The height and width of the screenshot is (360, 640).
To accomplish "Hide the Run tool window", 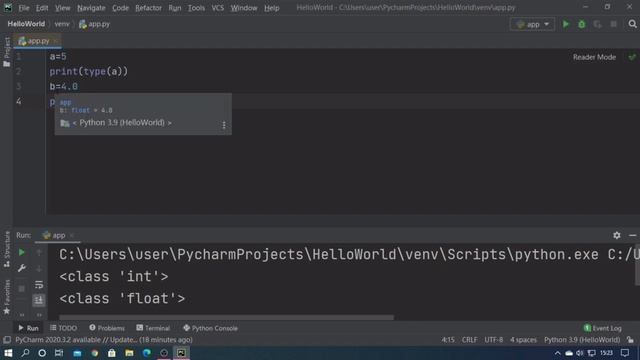I will tap(632, 236).
